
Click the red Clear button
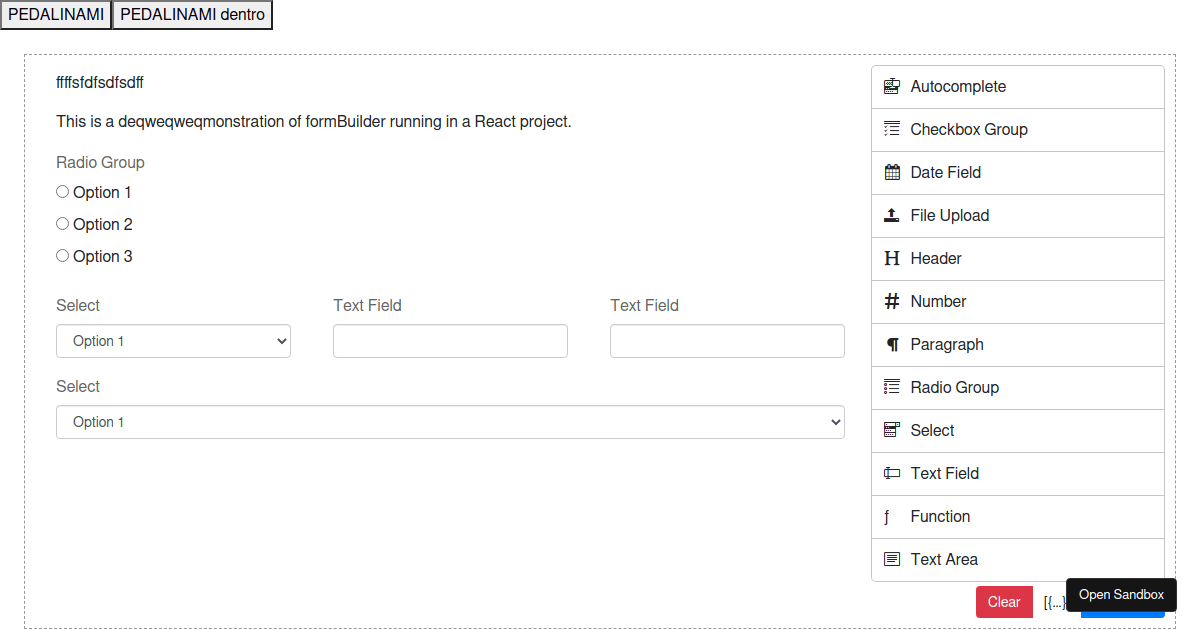point(1004,601)
